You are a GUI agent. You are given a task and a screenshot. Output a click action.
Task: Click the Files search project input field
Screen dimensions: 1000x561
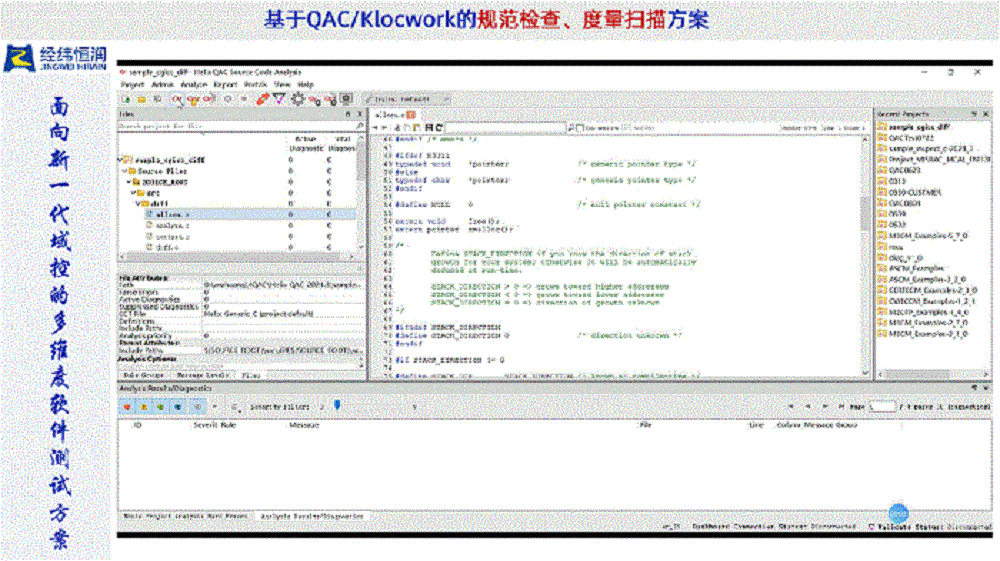pos(236,126)
